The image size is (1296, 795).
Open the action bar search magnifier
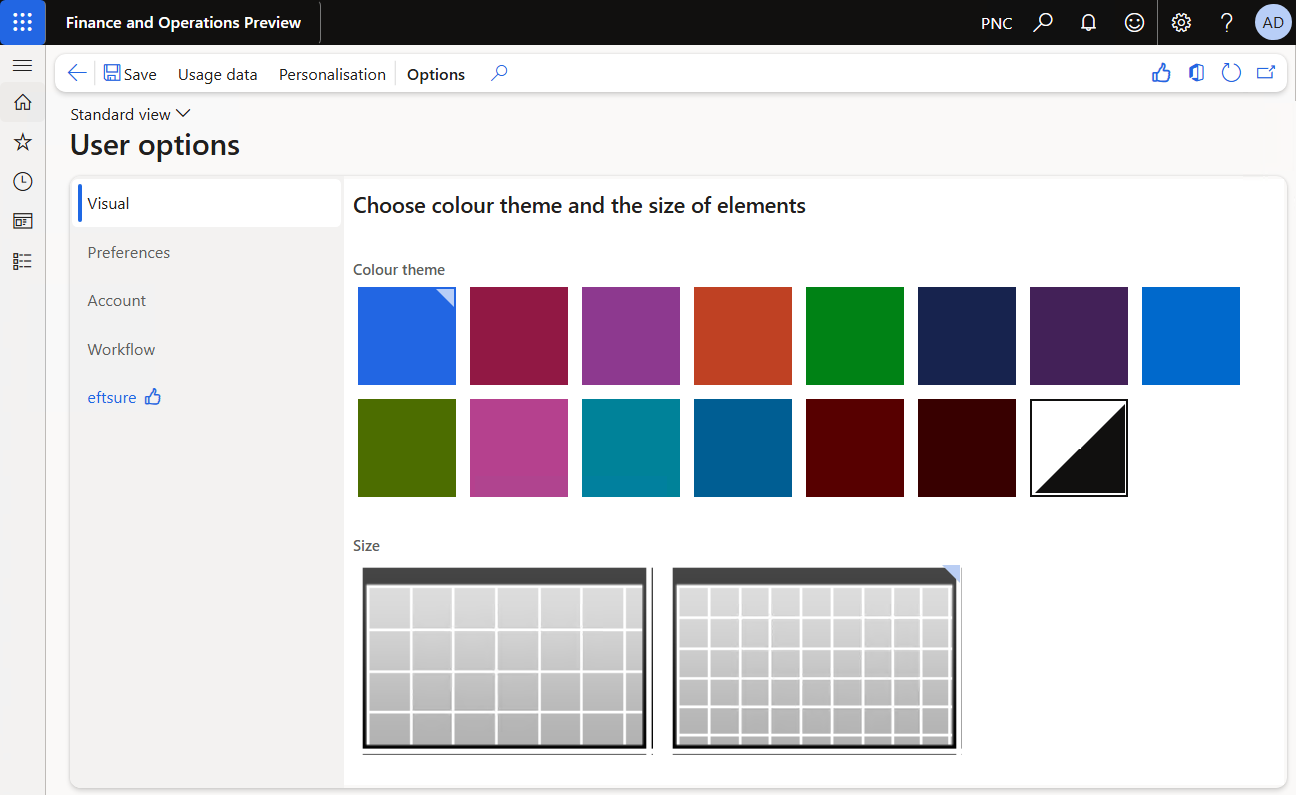499,73
